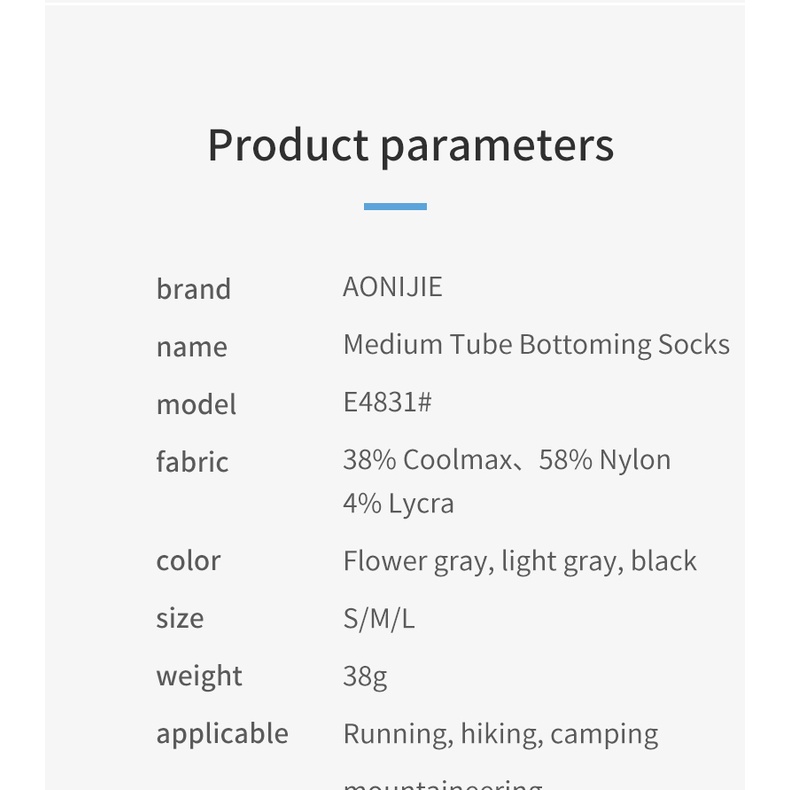Select the applicable label

point(222,733)
